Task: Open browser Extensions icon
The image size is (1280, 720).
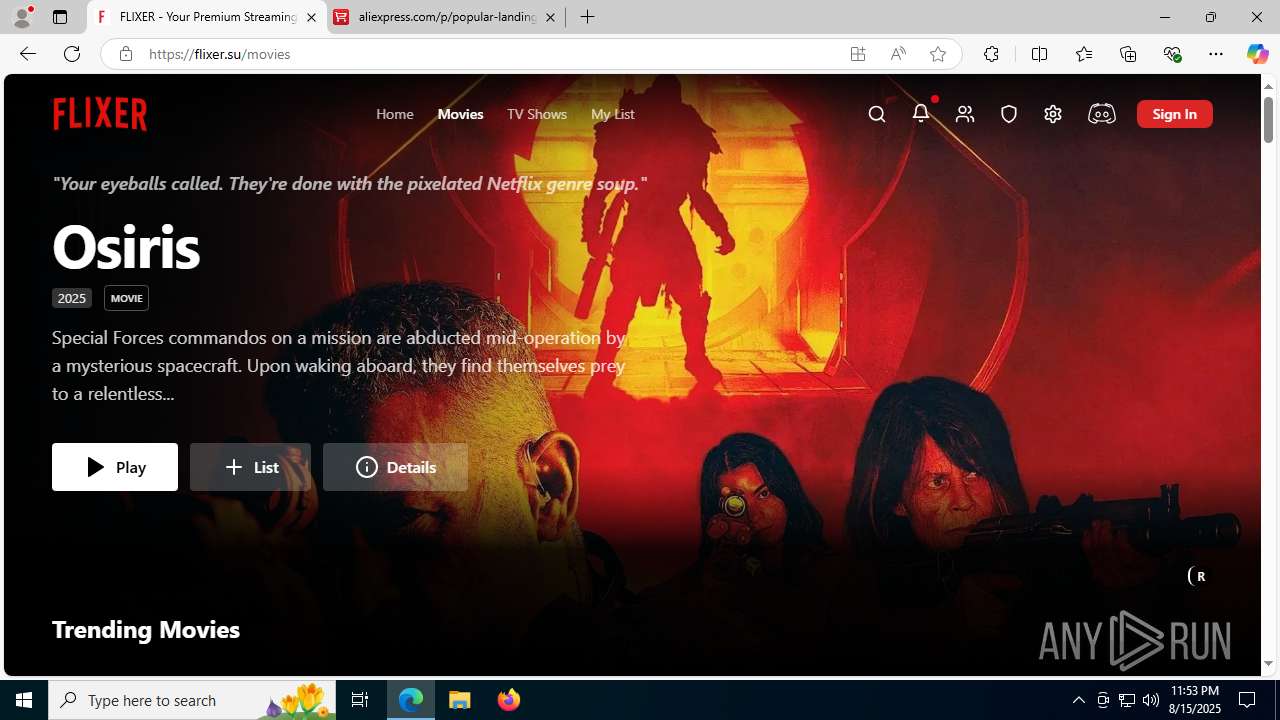Action: [x=991, y=54]
